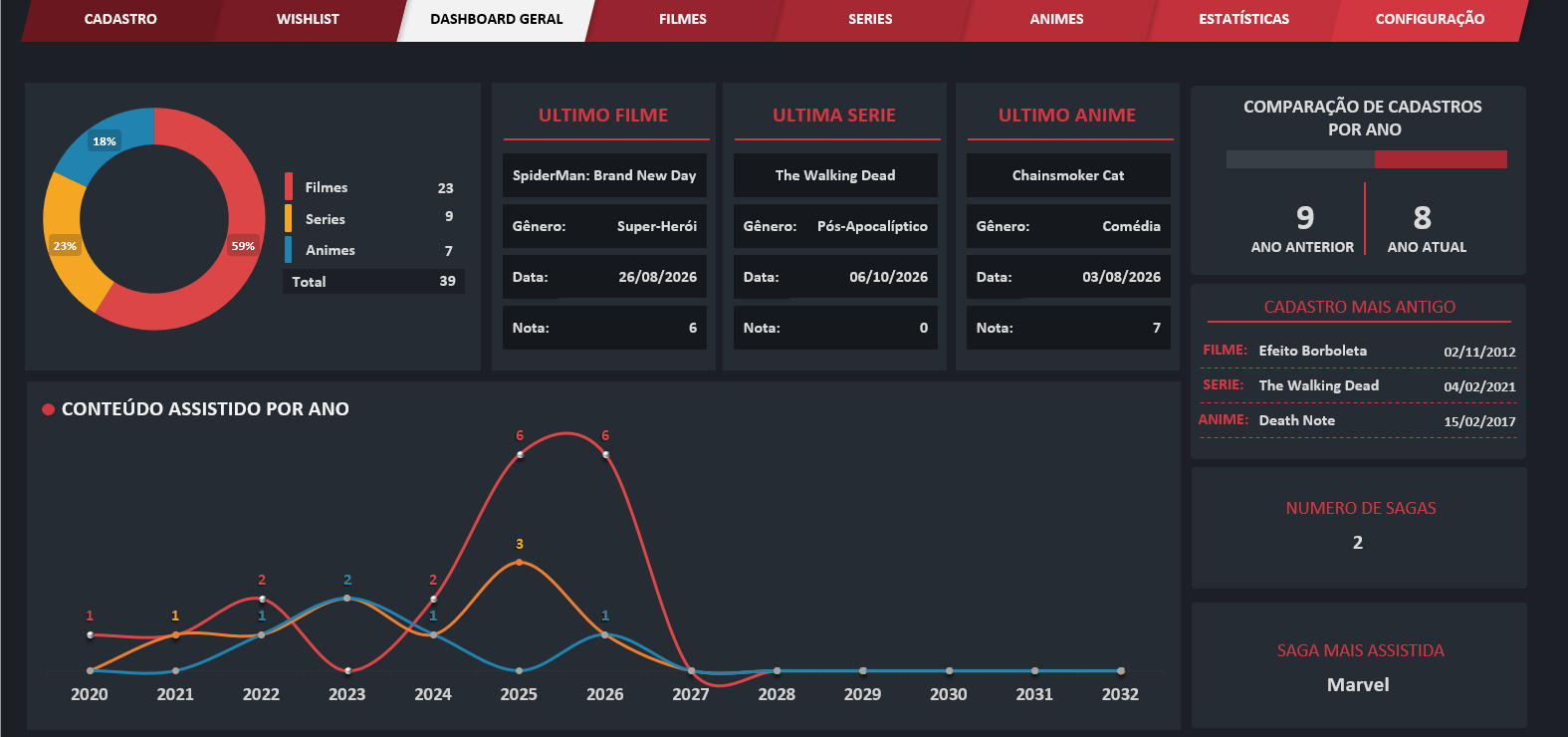
Task: Click the 2032 year label on the chart axis
Action: tap(1120, 694)
